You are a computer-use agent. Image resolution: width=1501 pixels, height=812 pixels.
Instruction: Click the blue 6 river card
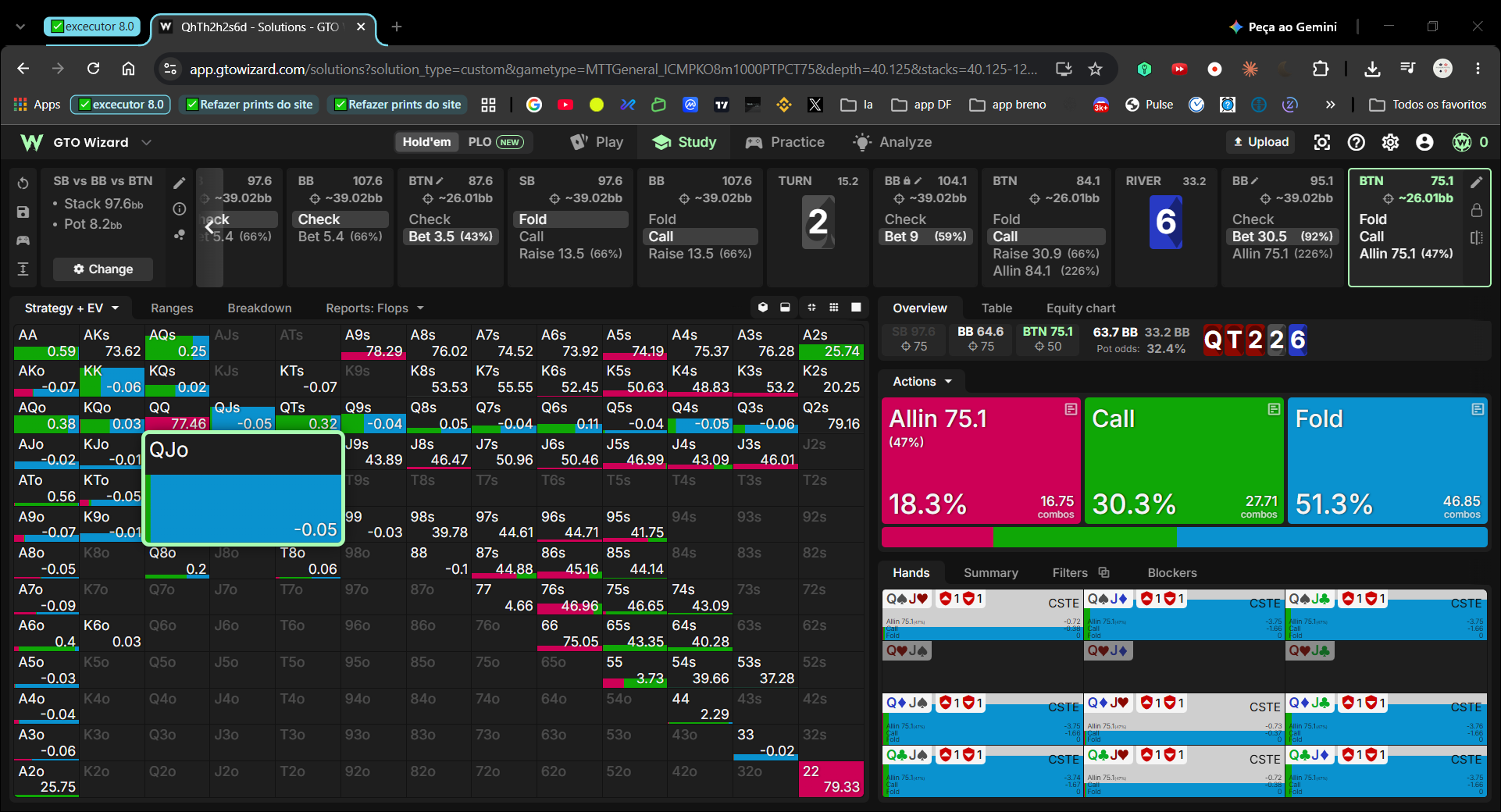(1165, 223)
